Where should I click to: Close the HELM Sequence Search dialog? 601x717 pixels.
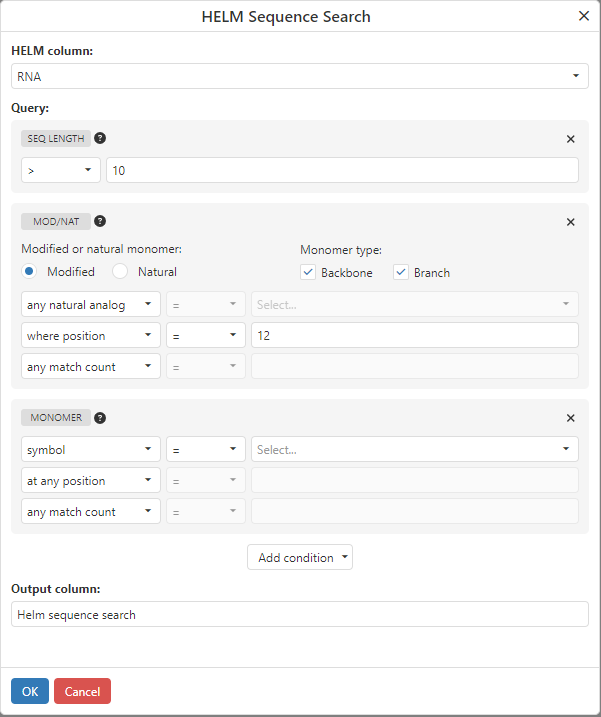pyautogui.click(x=584, y=16)
